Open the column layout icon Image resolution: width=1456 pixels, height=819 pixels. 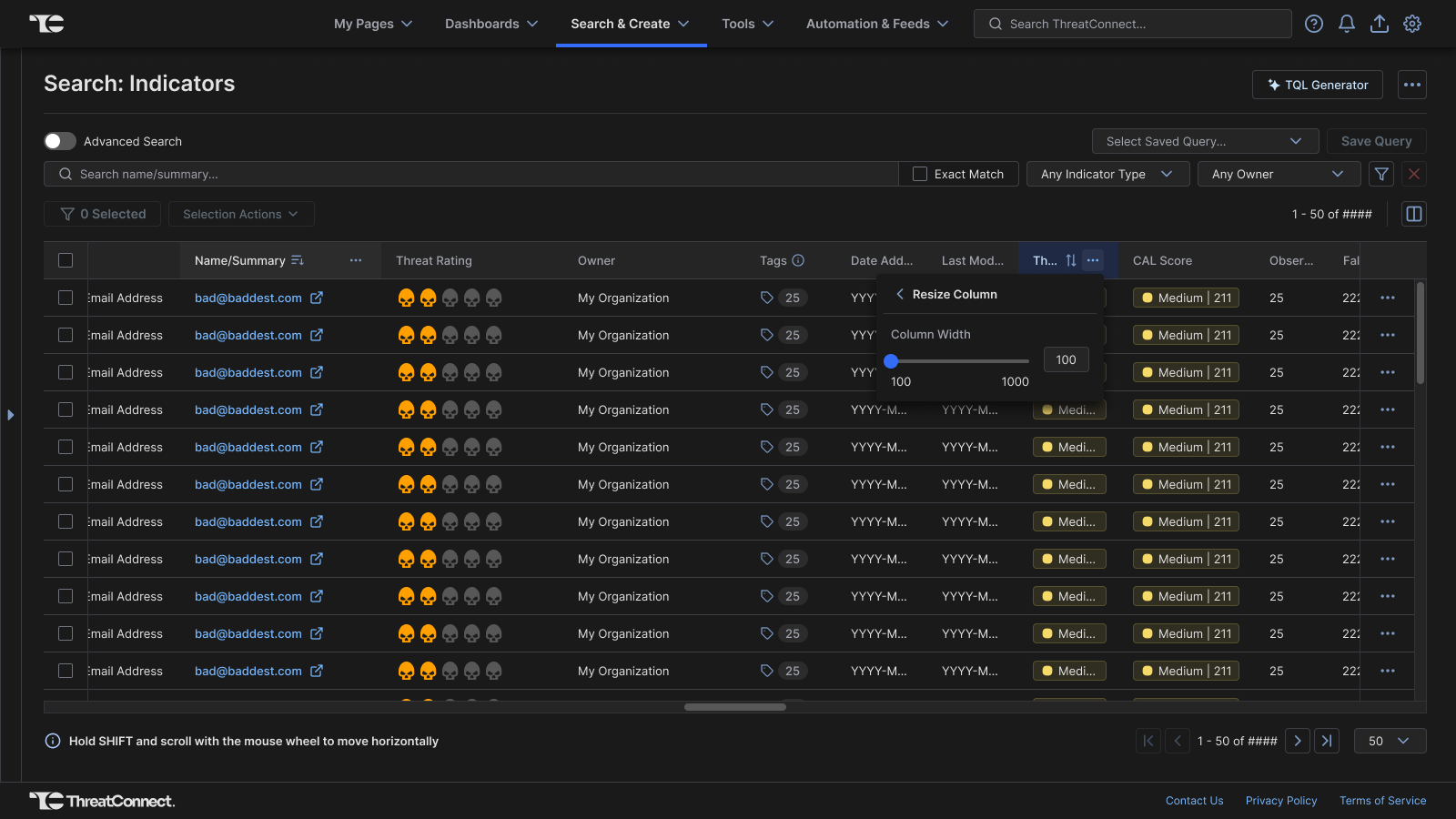coord(1413,214)
